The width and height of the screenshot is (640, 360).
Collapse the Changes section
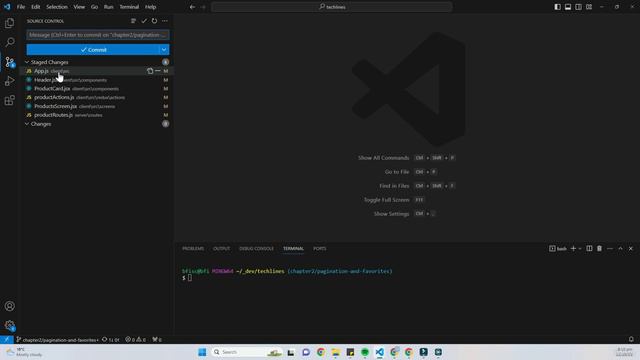(27, 124)
